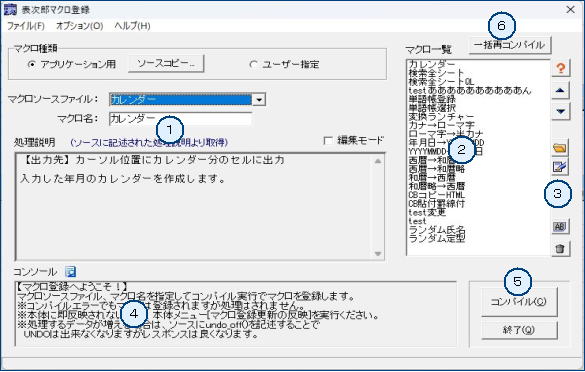
Task: Select CBコピーHTML in the macro list
Action: (x=437, y=195)
